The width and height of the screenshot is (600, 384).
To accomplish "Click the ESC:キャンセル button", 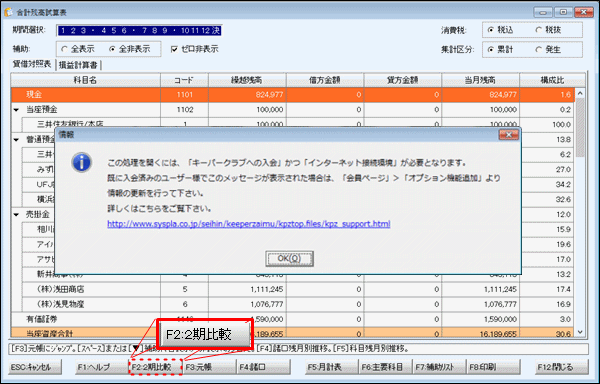I will coord(35,367).
